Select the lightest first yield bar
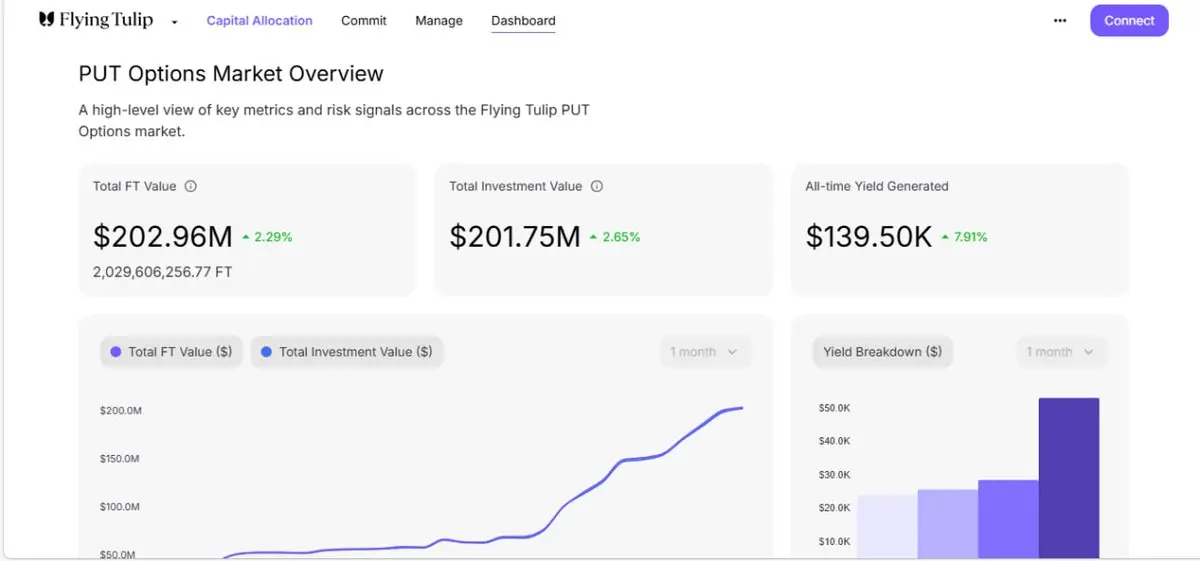Viewport: 1200px width, 561px height. pos(887,526)
